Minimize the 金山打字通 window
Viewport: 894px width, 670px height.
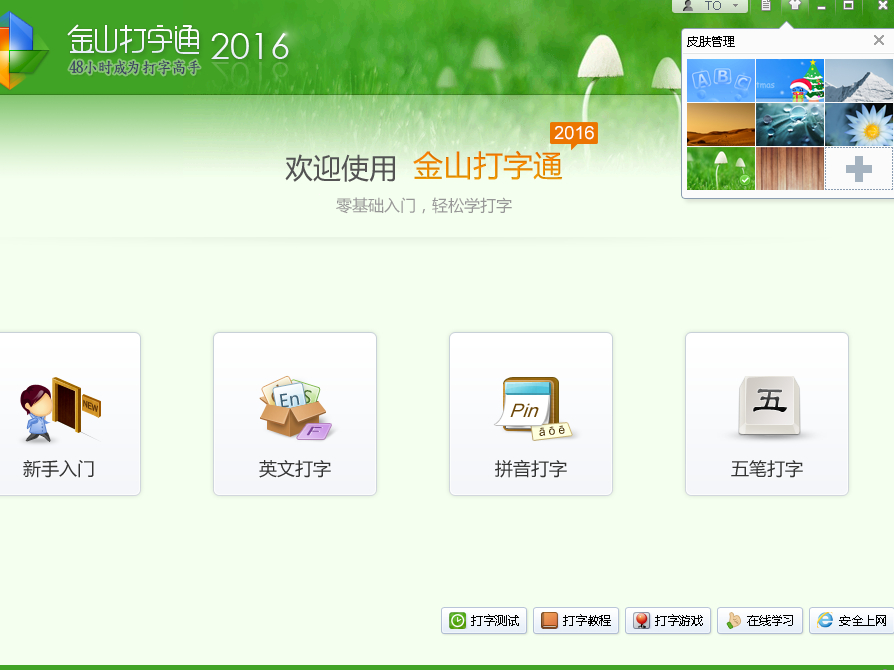[822, 6]
